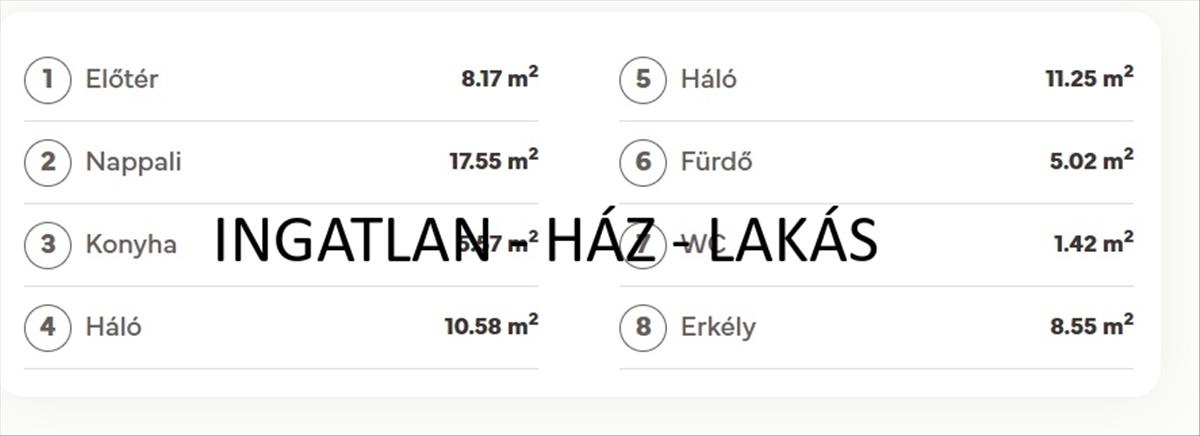Select the Háló label in row 4
Viewport: 1200px width, 436px height.
pos(114,327)
